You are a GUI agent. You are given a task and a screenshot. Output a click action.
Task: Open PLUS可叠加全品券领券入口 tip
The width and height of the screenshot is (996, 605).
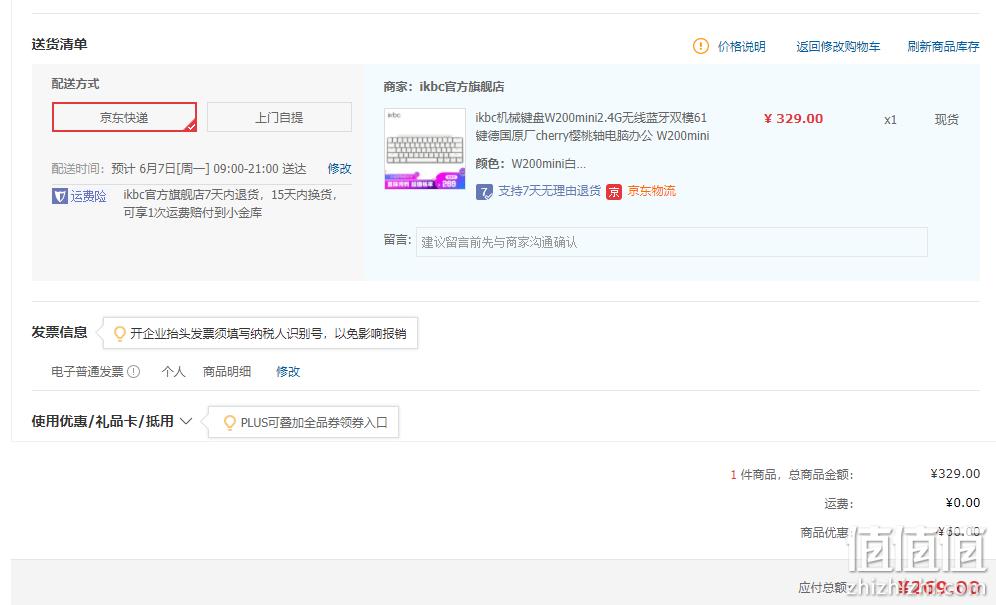pyautogui.click(x=314, y=422)
